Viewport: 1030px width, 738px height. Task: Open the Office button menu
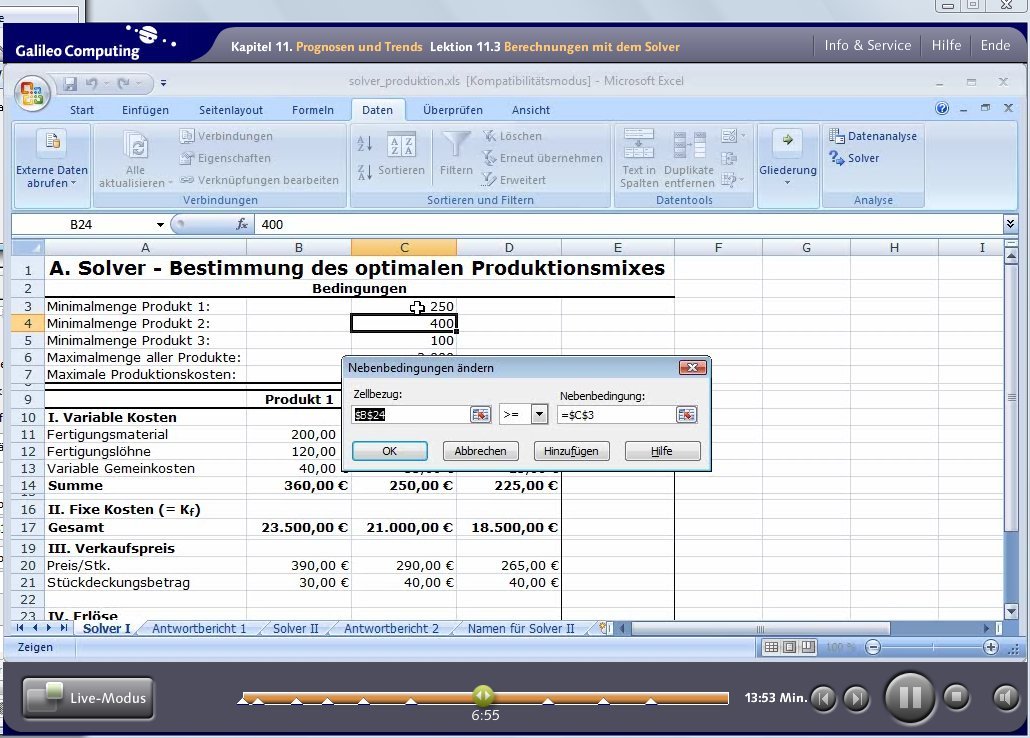coord(32,92)
